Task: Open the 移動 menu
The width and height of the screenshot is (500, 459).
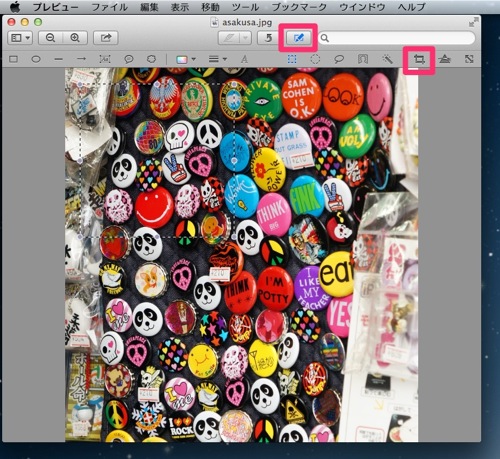Action: pos(210,7)
